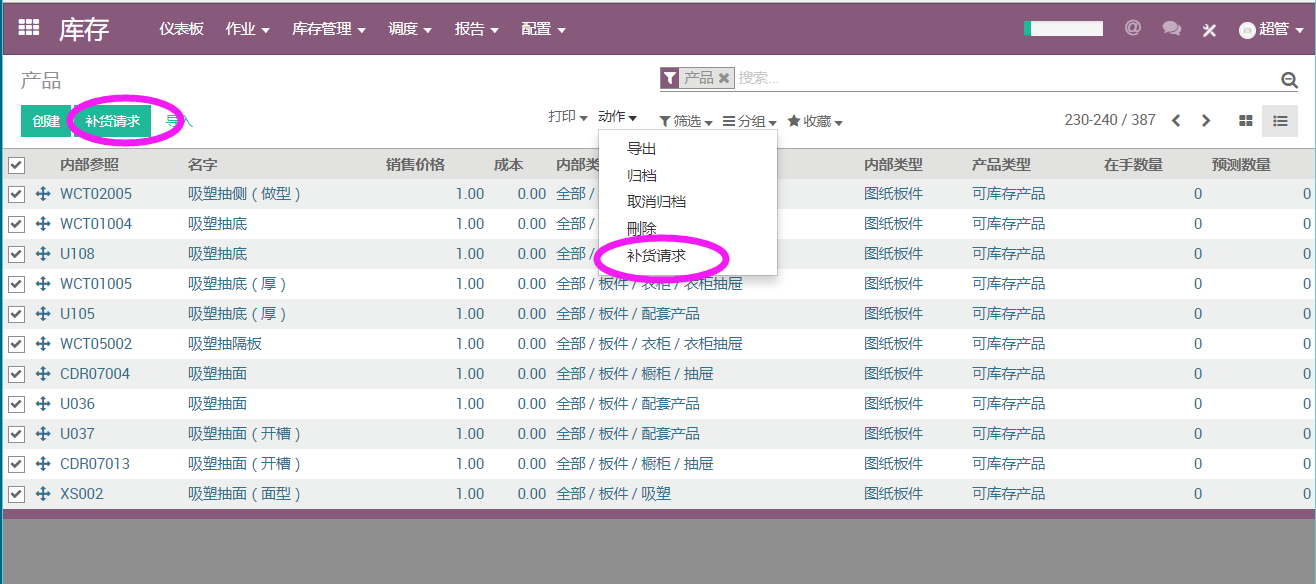Uncheck the WCT02005 row checkbox
Image resolution: width=1316 pixels, height=584 pixels.
click(16, 194)
